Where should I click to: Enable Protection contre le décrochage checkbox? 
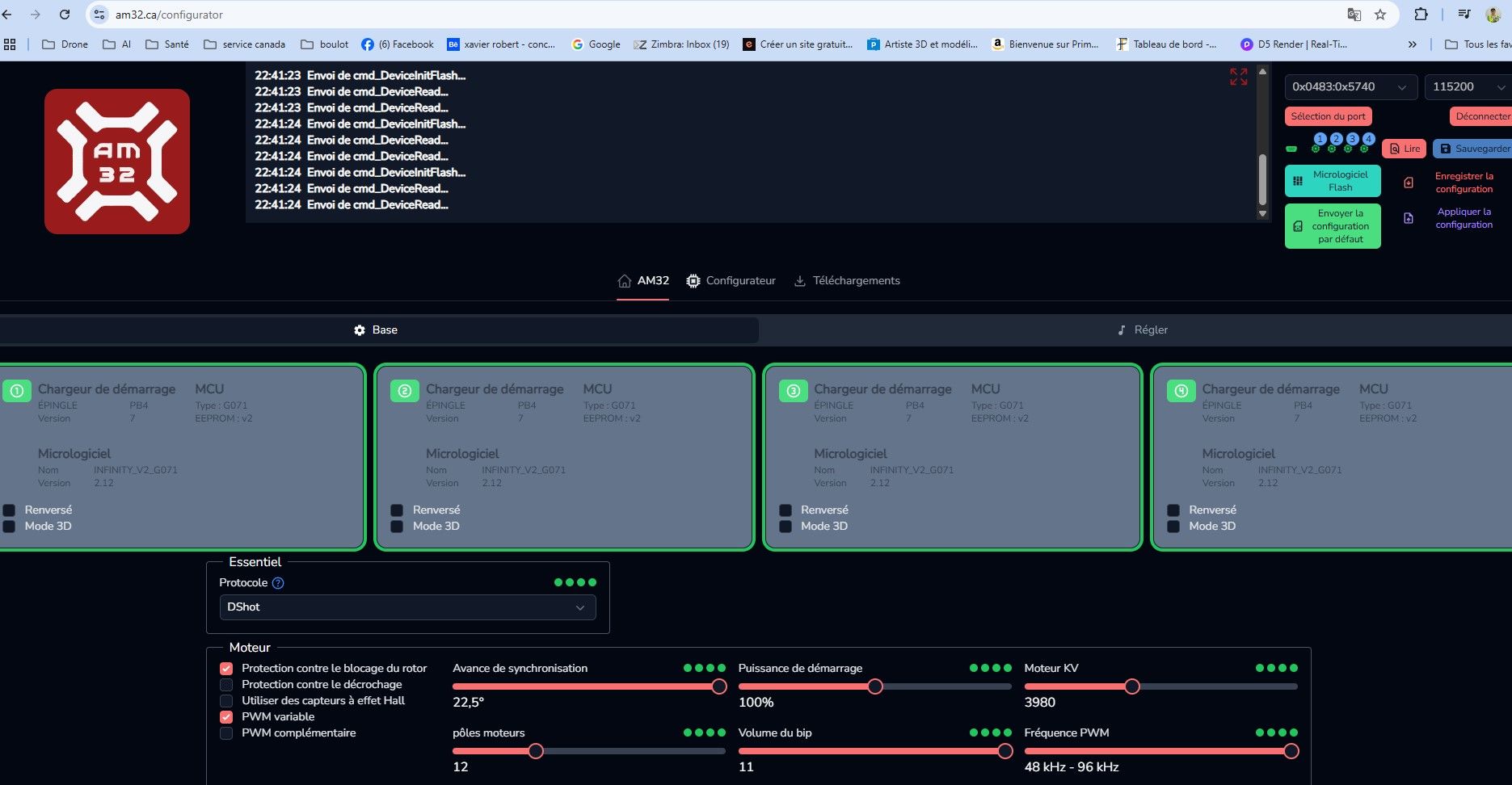tap(226, 685)
